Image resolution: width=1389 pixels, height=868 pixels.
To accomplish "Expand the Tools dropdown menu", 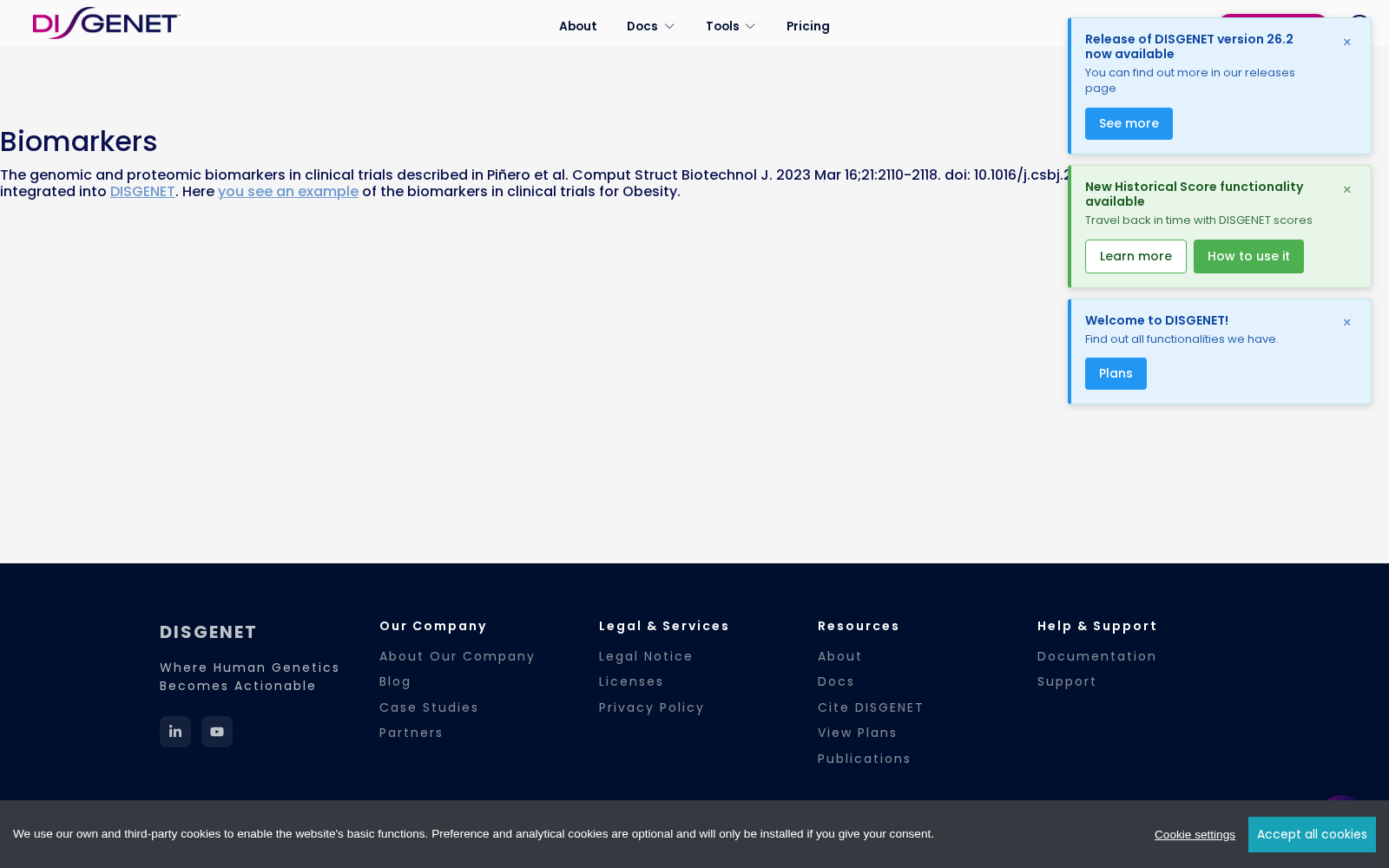I will coord(731,26).
